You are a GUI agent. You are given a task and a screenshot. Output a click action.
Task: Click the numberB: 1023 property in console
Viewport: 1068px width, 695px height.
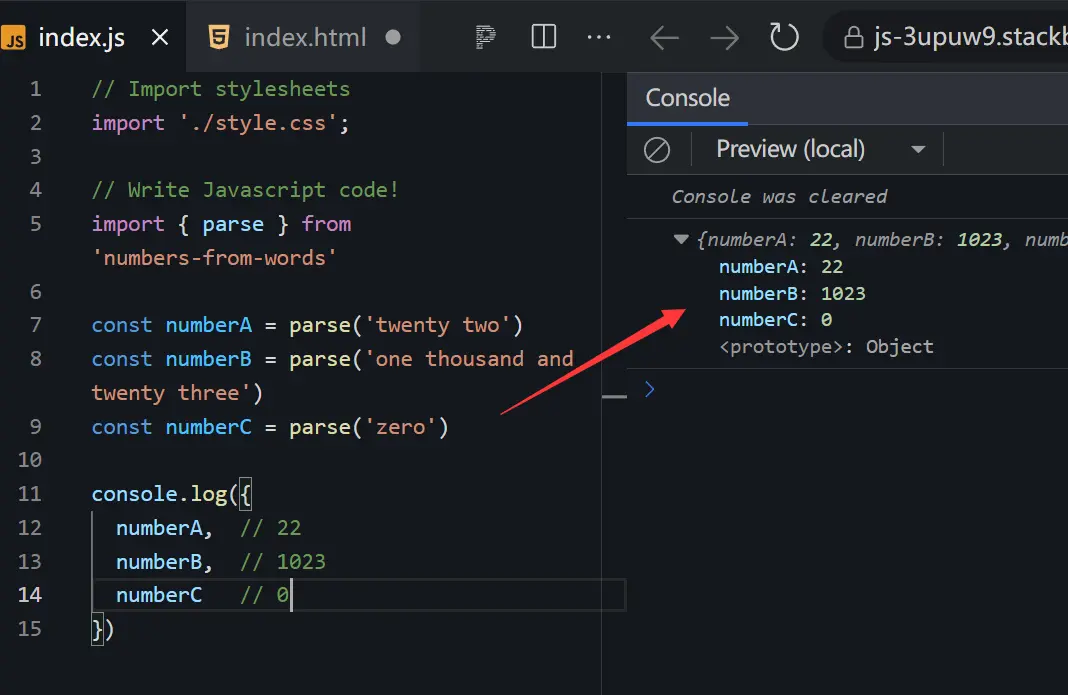tap(792, 294)
